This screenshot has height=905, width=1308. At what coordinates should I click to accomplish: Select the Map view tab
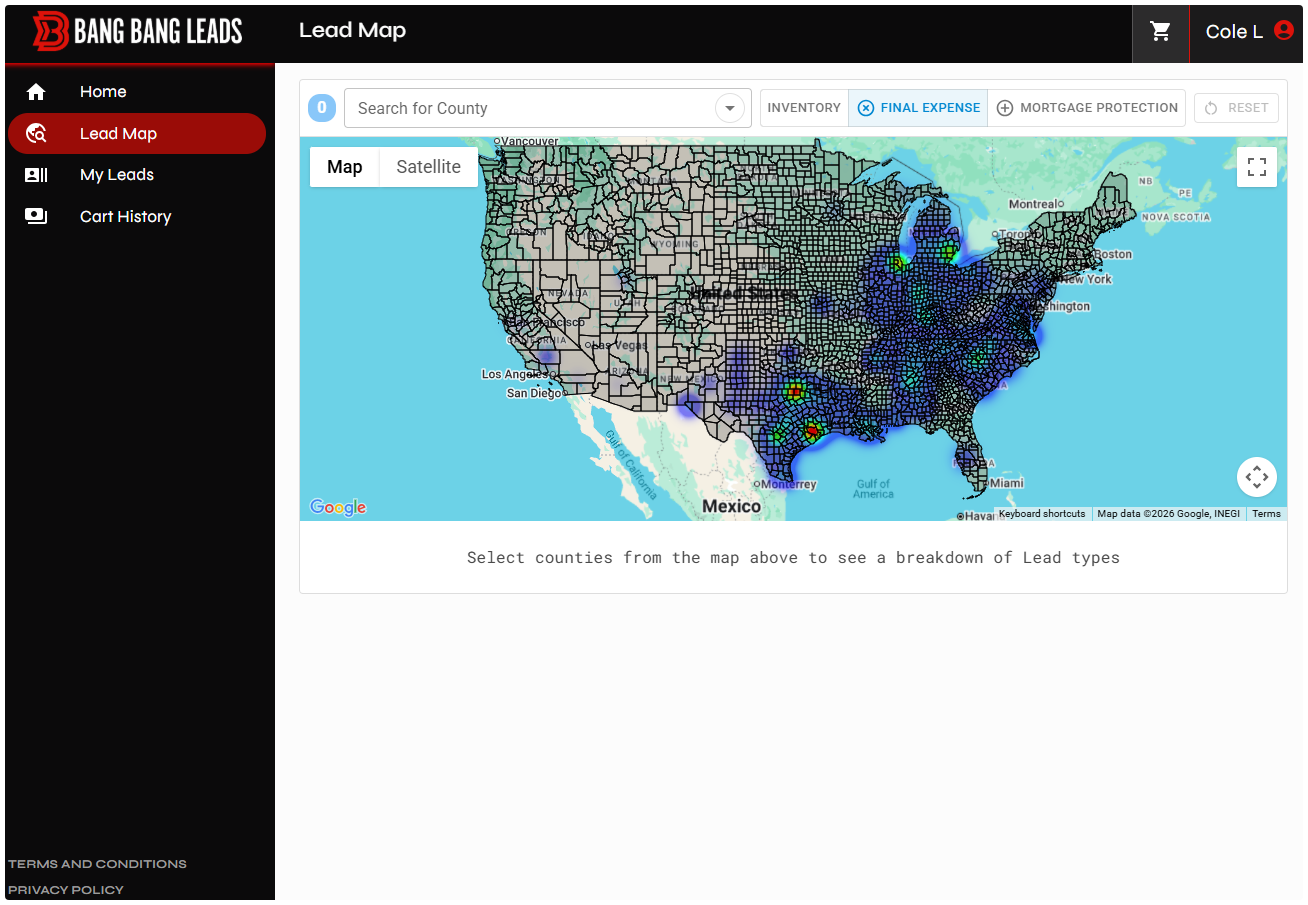[x=345, y=167]
